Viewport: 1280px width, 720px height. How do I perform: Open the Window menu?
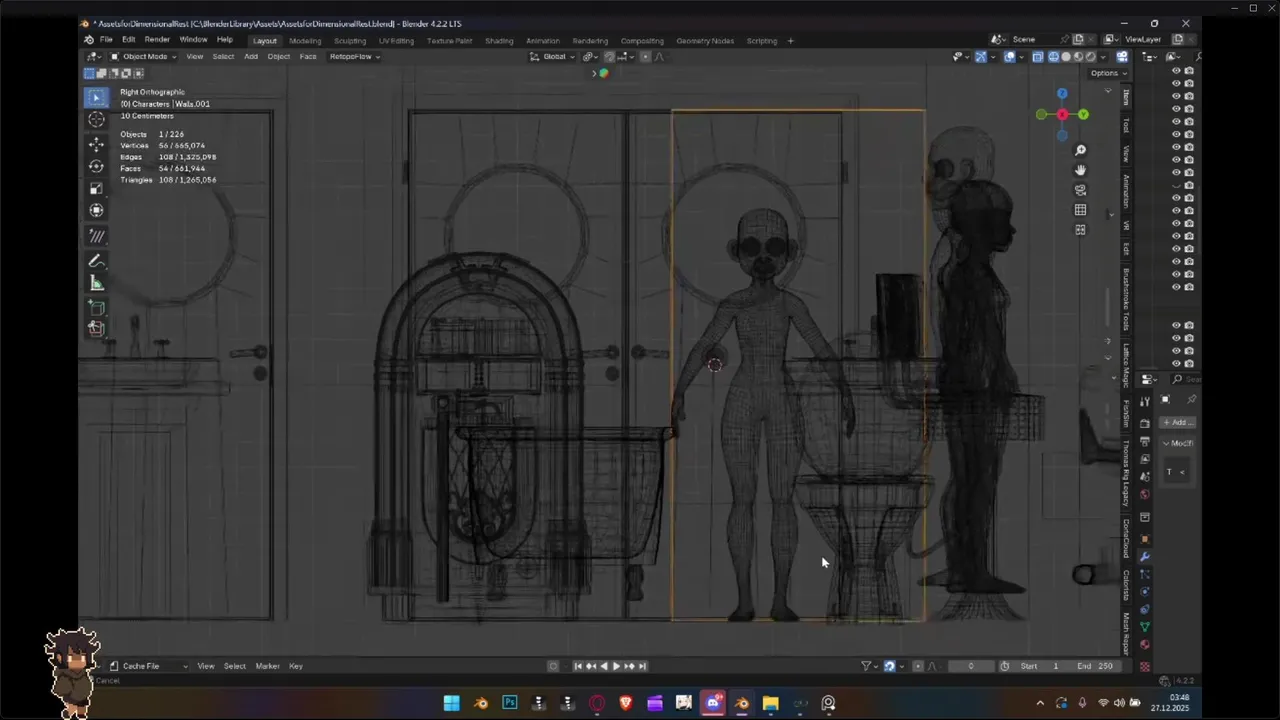tap(193, 40)
